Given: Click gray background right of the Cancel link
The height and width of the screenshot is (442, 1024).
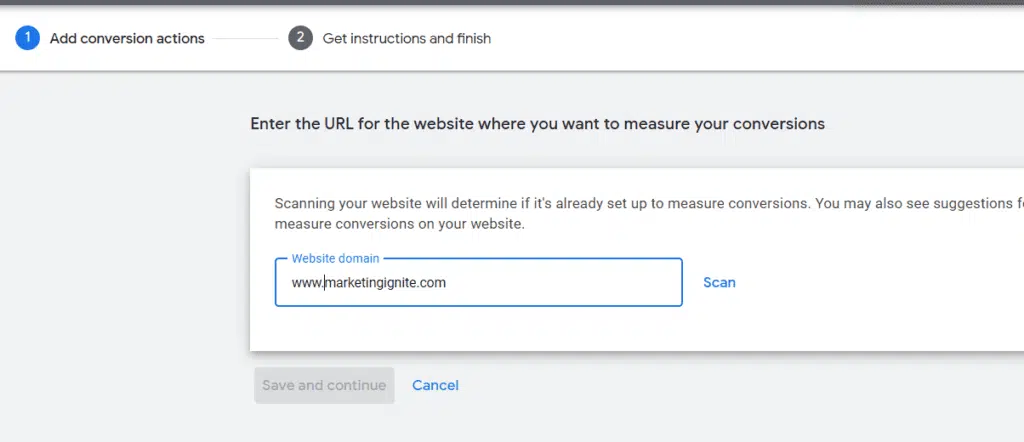Looking at the screenshot, I should click(x=700, y=390).
